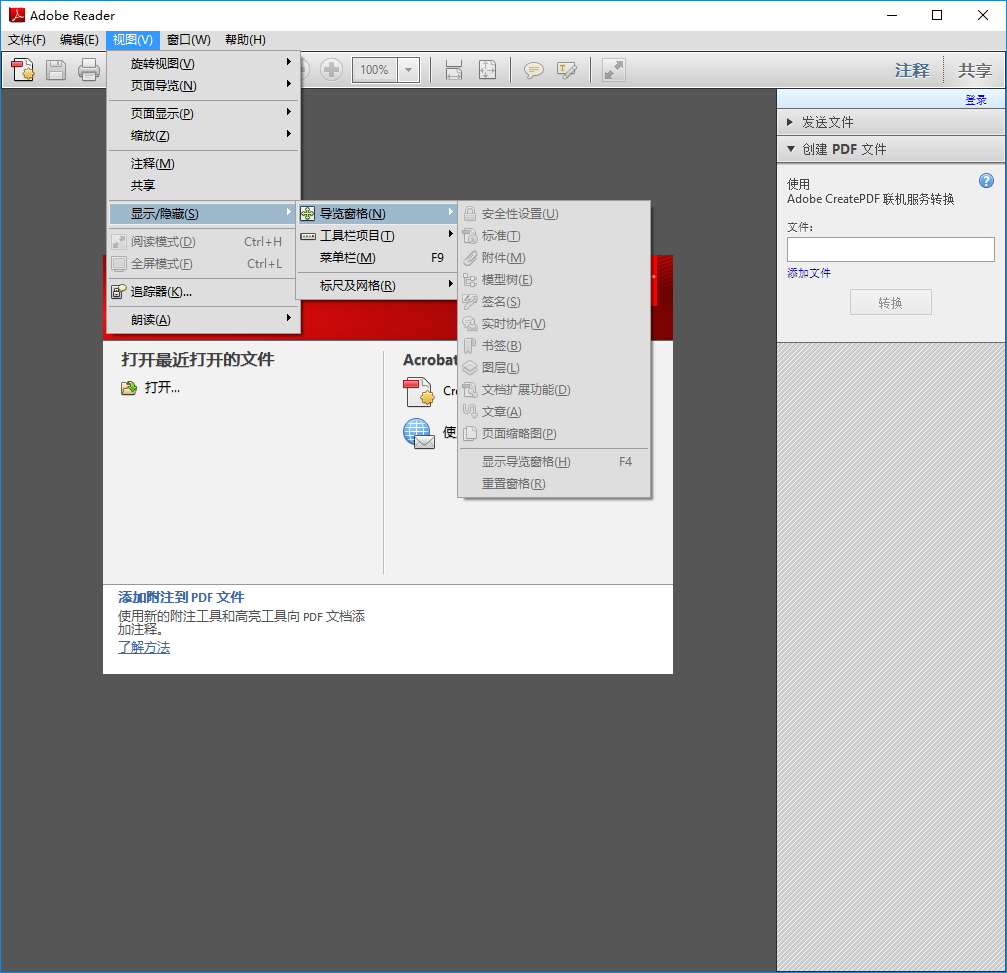This screenshot has width=1007, height=973.
Task: Click the Navigation Panes menu icon
Action: (x=308, y=213)
